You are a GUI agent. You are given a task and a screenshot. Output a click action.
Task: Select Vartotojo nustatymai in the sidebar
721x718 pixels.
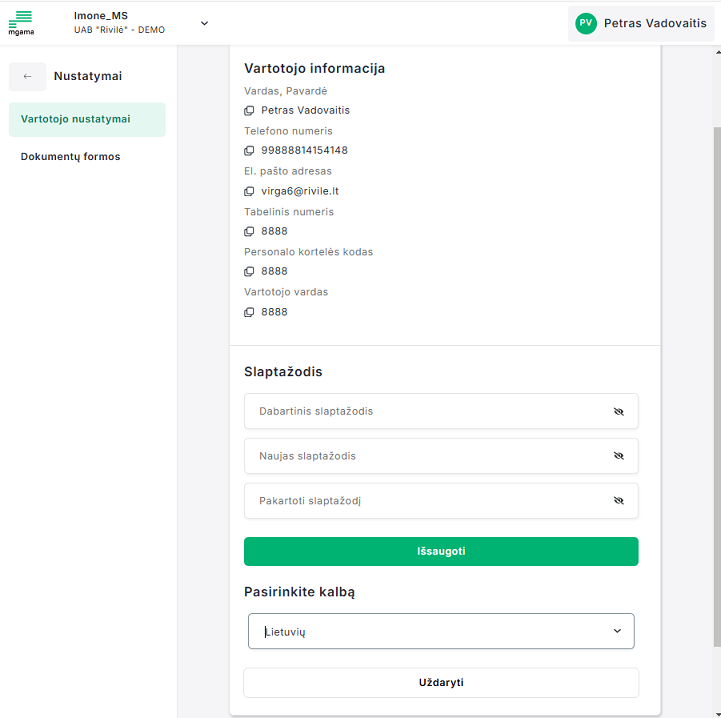click(x=86, y=119)
